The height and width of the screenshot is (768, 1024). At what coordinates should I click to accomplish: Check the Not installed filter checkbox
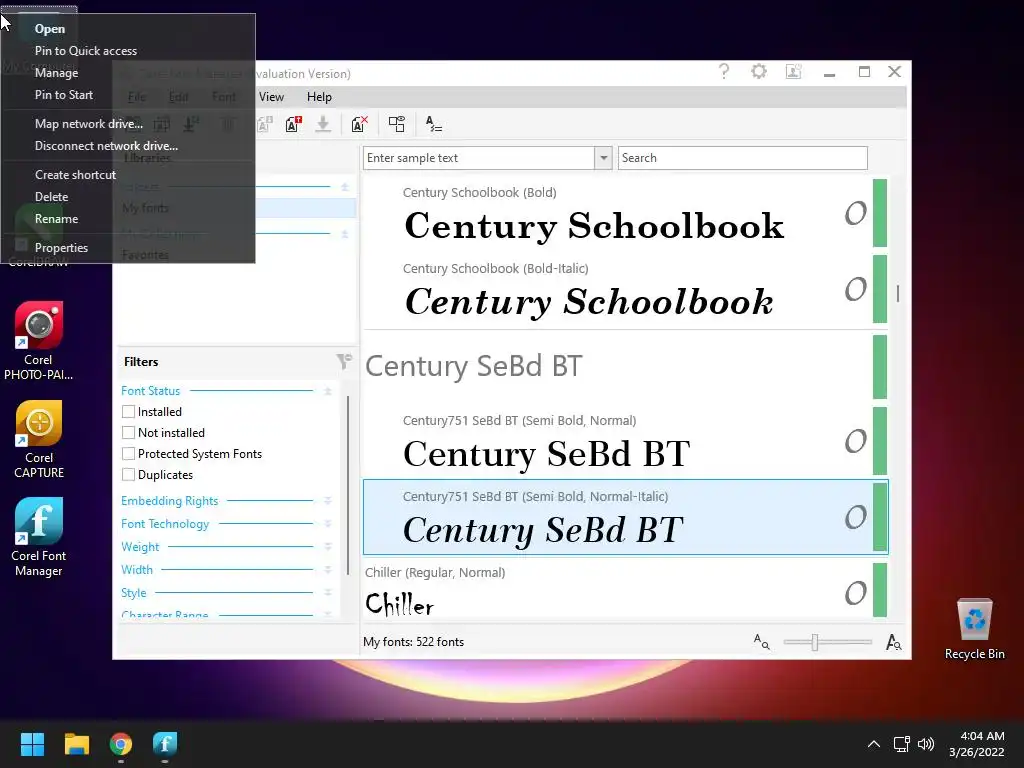coord(129,432)
